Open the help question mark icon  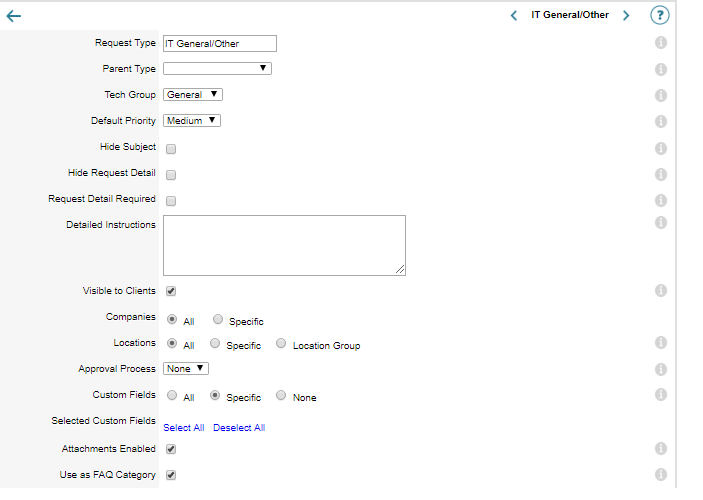(x=660, y=15)
